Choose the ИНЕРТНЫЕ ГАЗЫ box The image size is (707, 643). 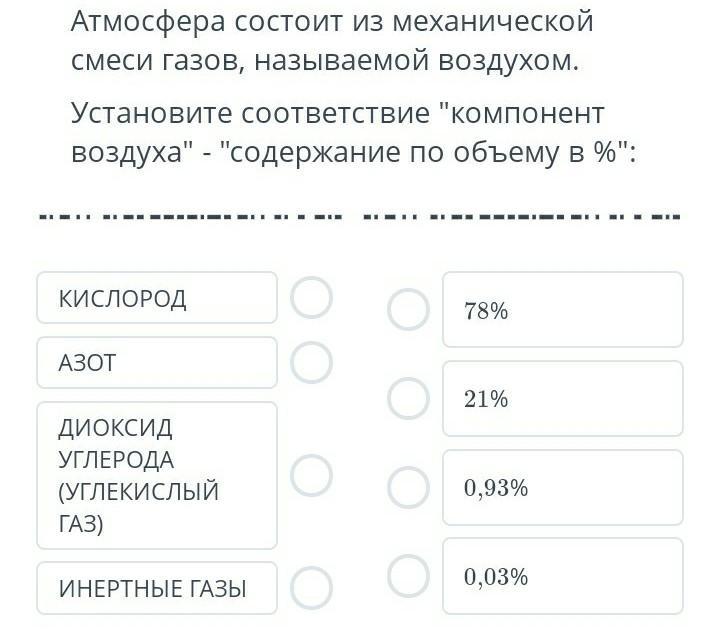pyautogui.click(x=157, y=588)
